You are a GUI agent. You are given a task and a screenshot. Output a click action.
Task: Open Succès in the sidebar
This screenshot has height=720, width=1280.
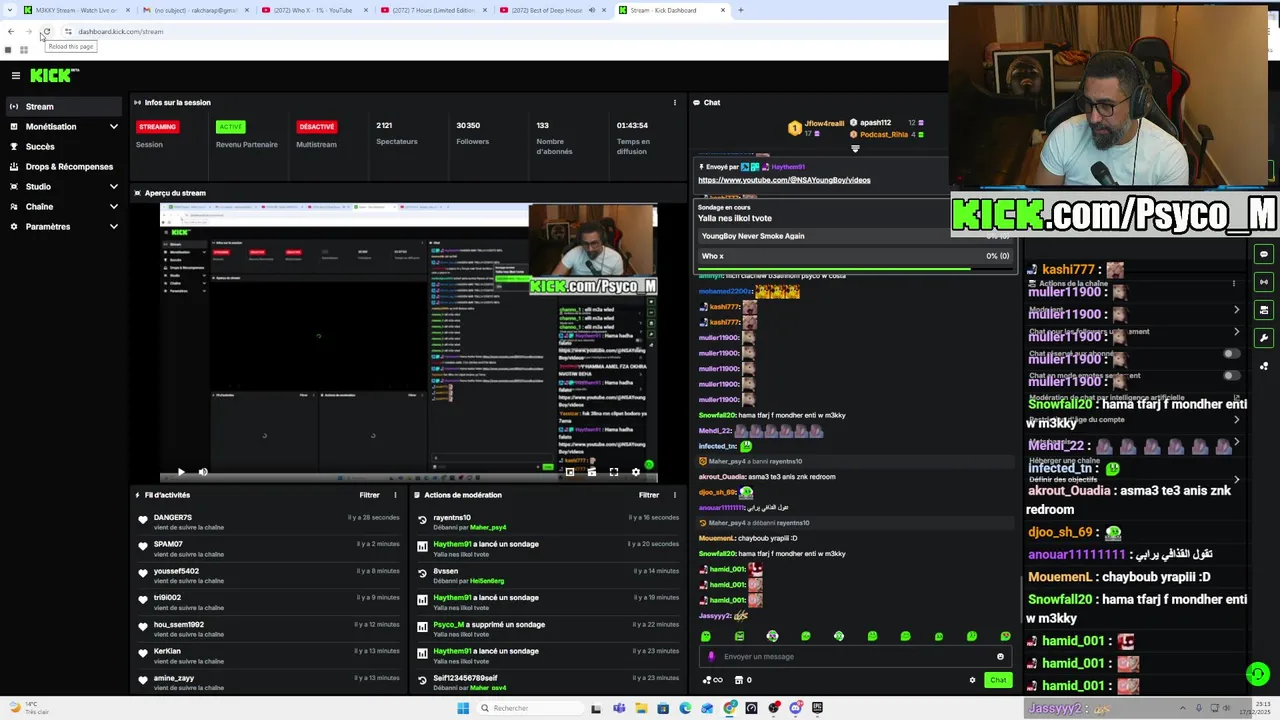pyautogui.click(x=64, y=147)
